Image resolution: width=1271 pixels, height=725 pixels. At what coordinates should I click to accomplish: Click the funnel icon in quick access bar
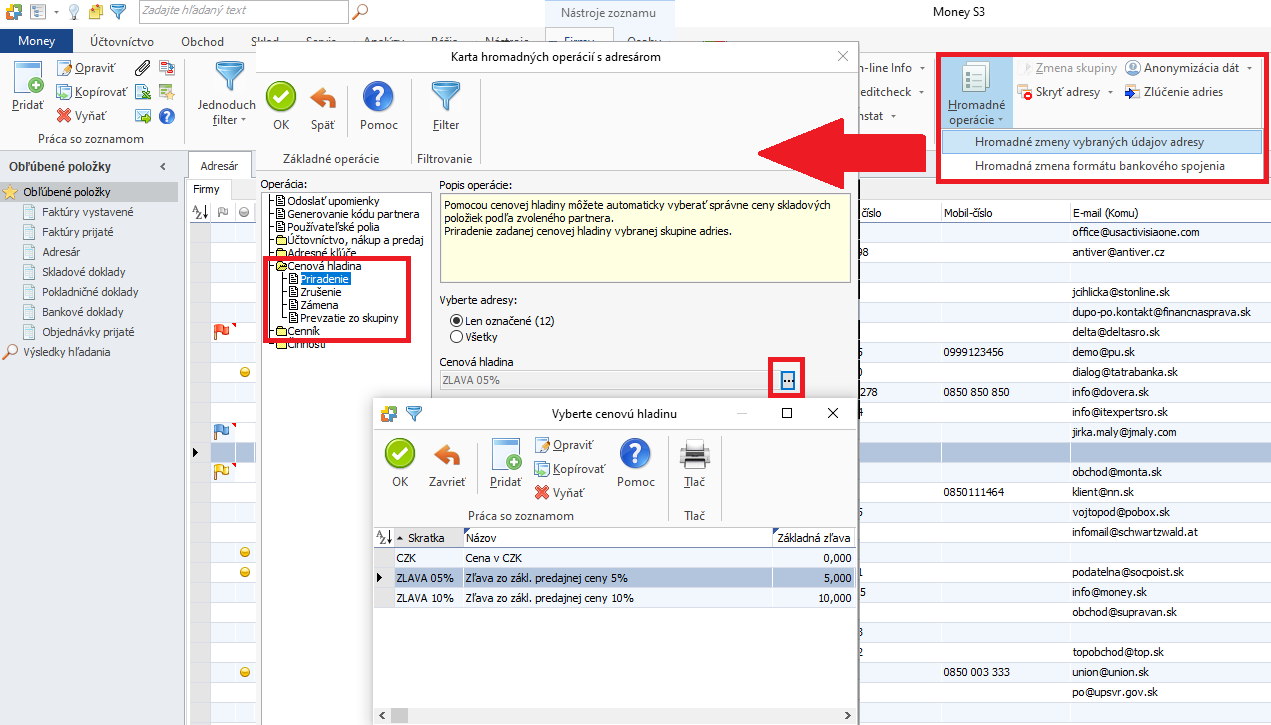pos(118,11)
